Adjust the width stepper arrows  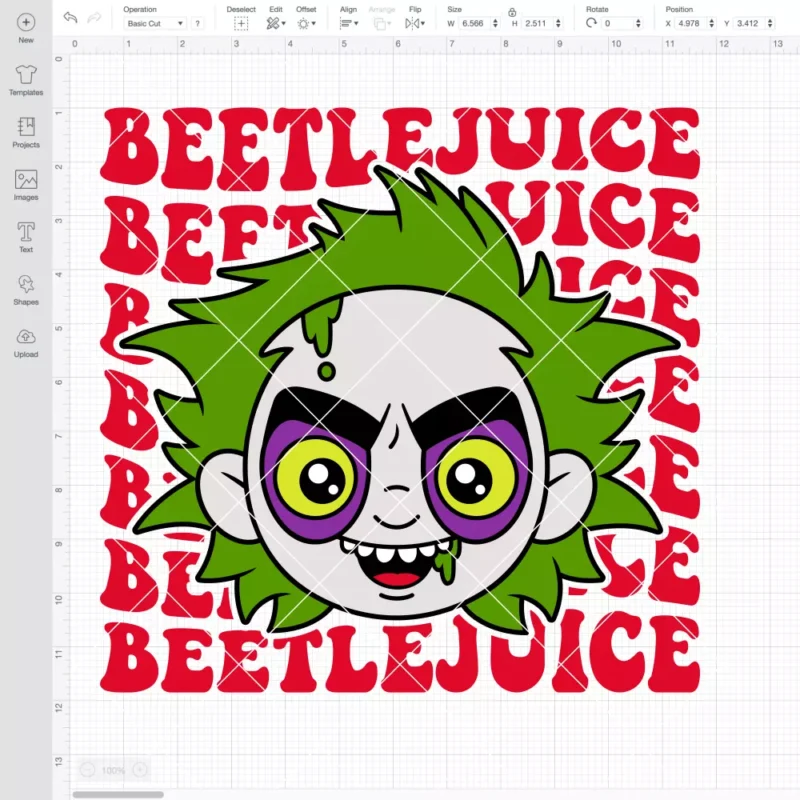pos(495,23)
